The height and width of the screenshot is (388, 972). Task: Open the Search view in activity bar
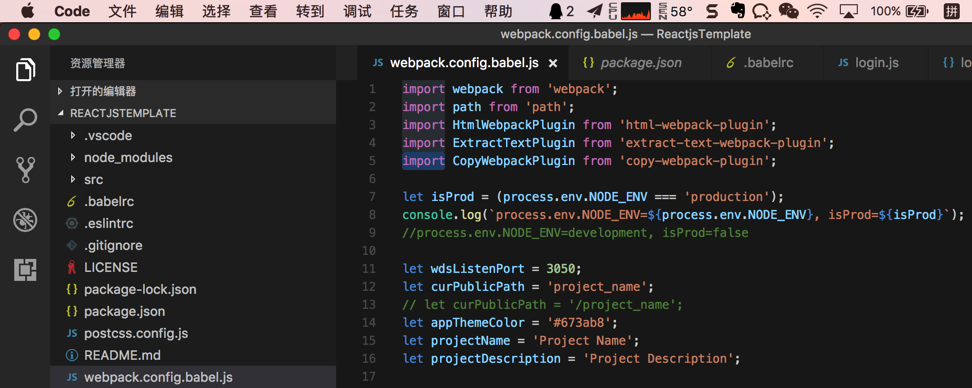point(25,120)
